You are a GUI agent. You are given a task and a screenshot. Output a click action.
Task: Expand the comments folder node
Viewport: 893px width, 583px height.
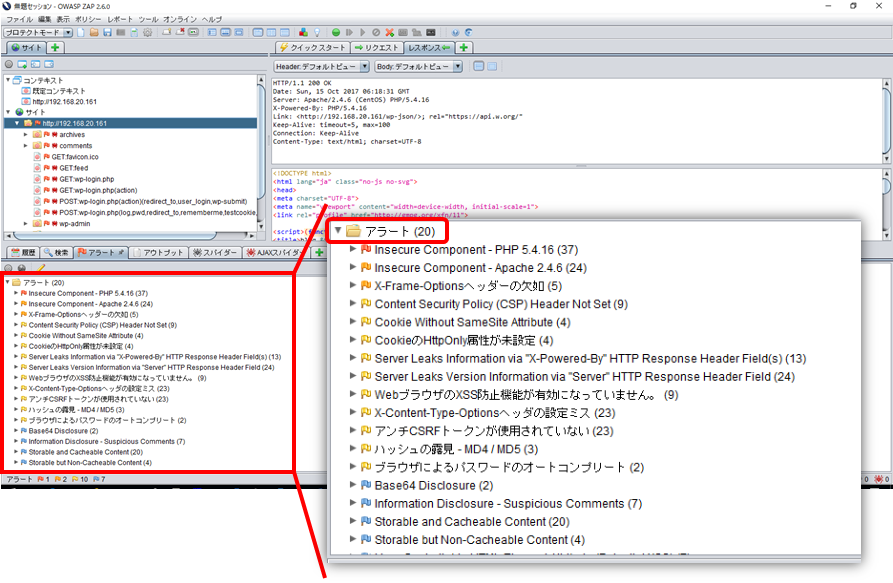[x=26, y=146]
